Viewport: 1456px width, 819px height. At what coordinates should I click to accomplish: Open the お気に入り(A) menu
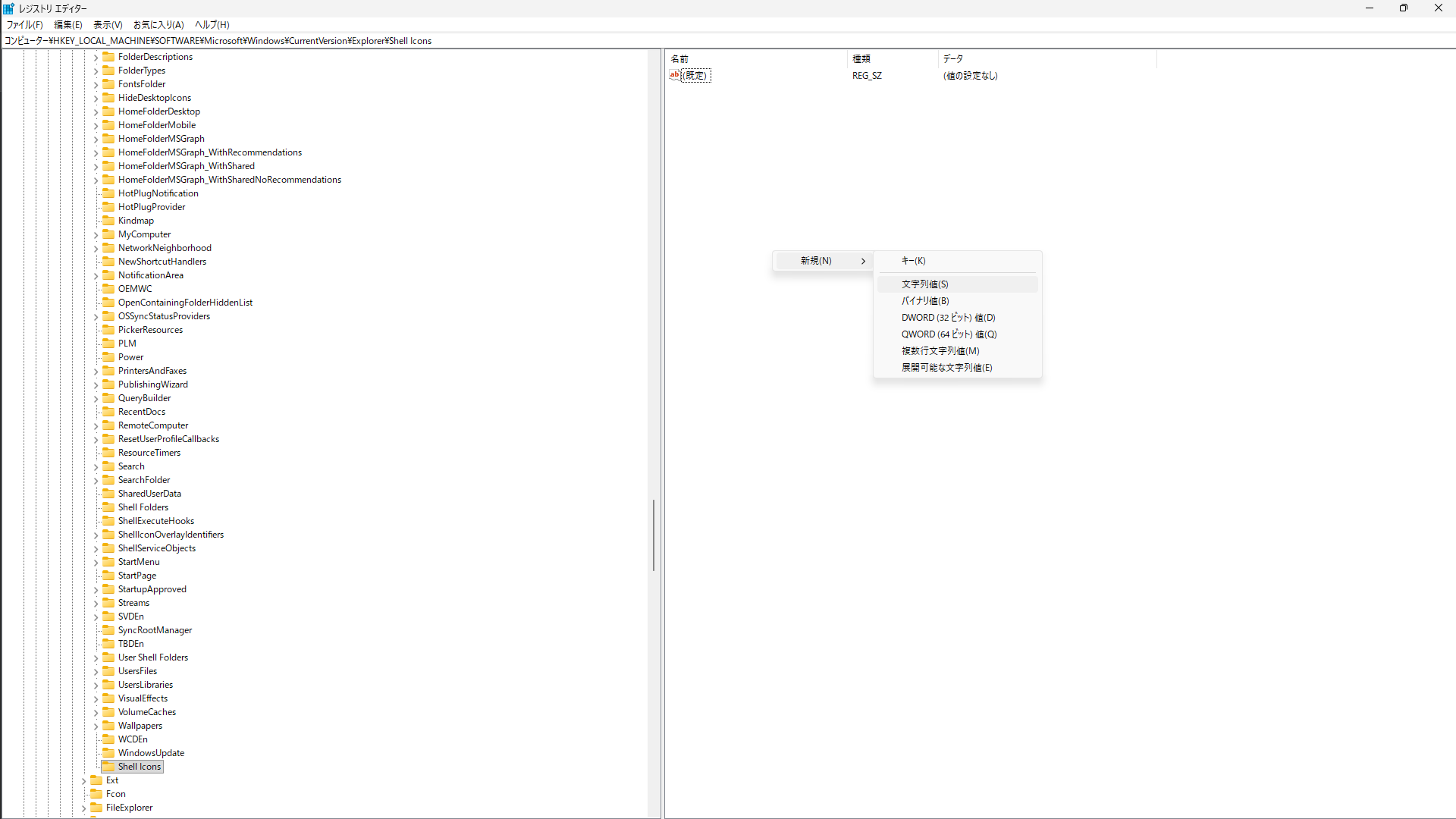158,25
